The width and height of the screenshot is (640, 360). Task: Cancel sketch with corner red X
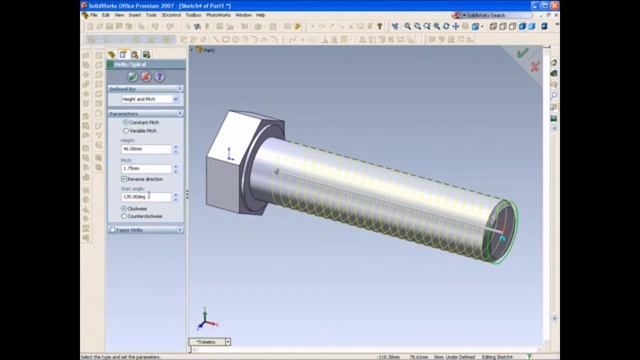tap(535, 67)
